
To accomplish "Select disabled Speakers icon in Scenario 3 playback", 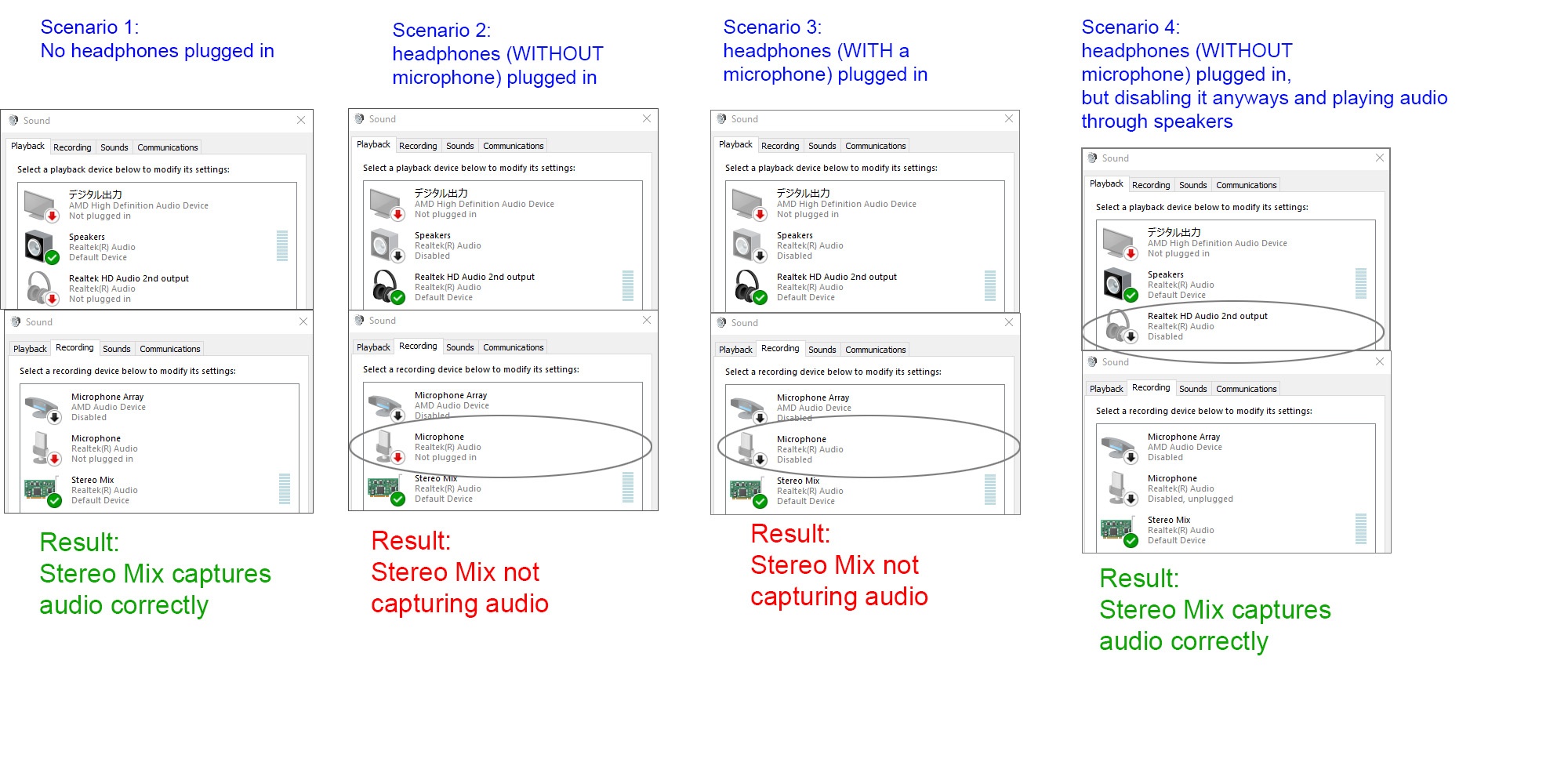I will tap(750, 245).
